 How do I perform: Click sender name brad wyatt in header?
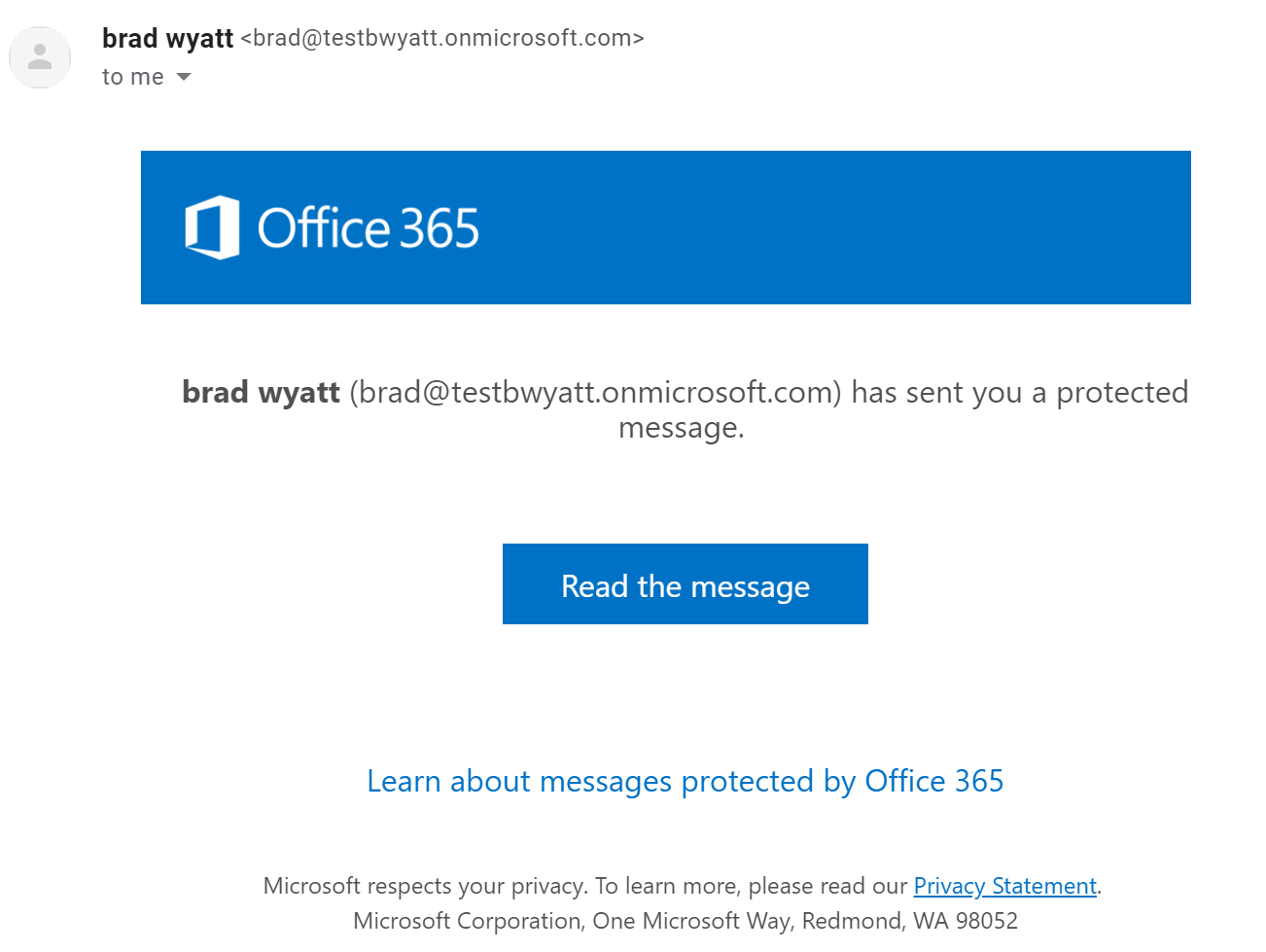point(168,38)
